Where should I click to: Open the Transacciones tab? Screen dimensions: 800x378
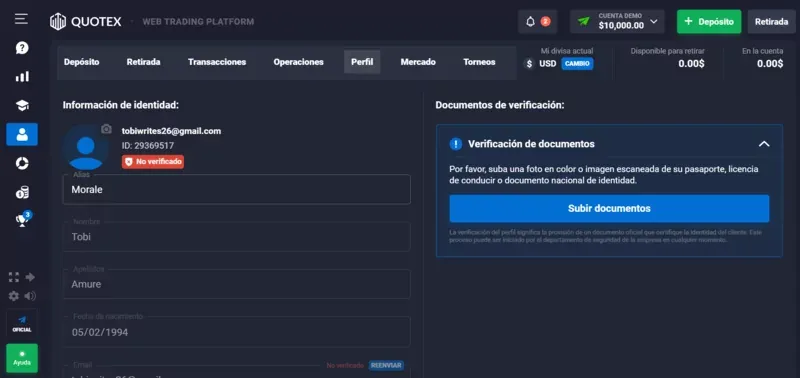pos(217,62)
